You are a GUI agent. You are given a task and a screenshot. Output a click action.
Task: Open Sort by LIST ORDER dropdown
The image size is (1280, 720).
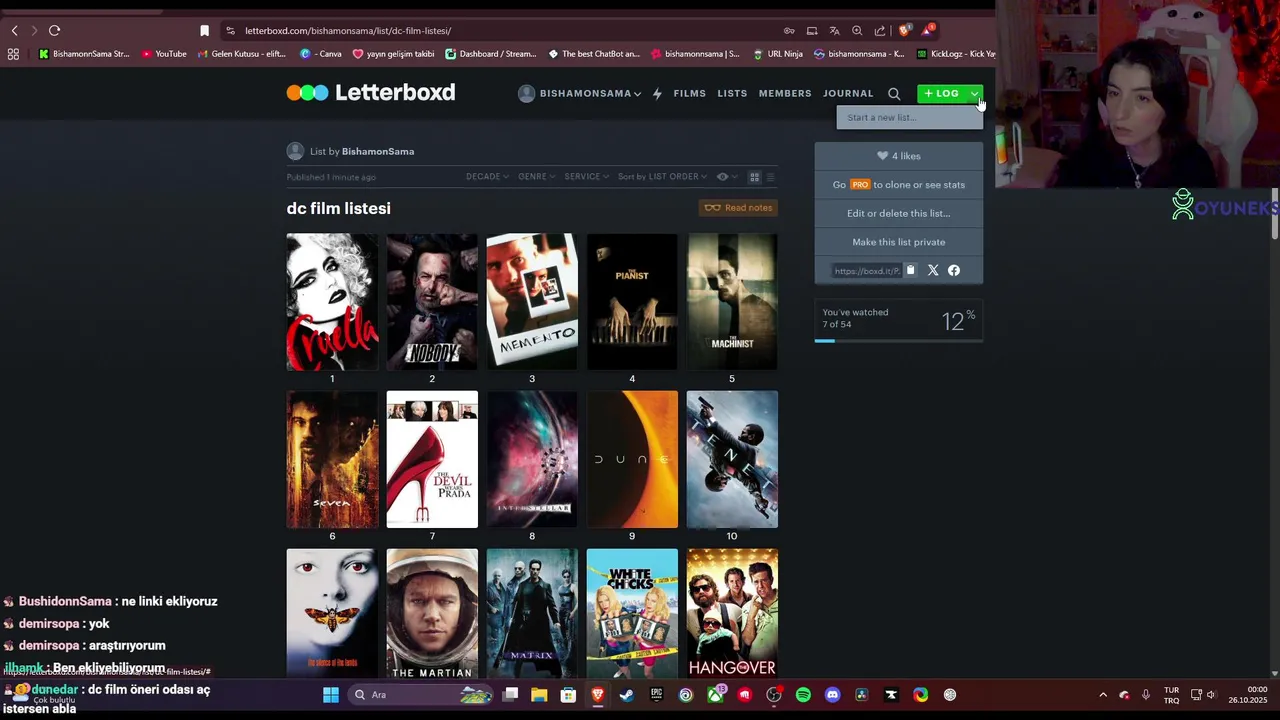662,177
